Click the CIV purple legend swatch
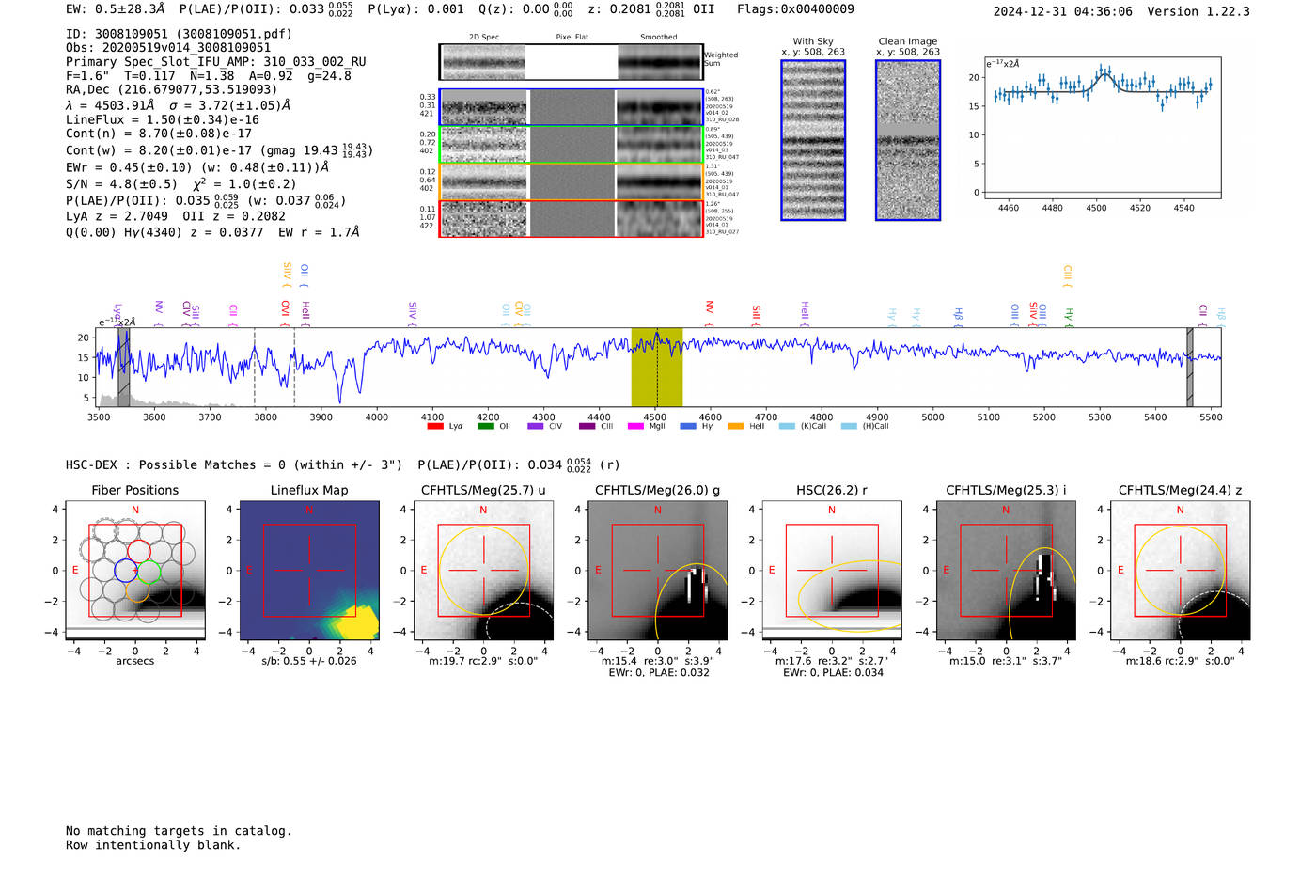1316x896 pixels. (x=536, y=426)
